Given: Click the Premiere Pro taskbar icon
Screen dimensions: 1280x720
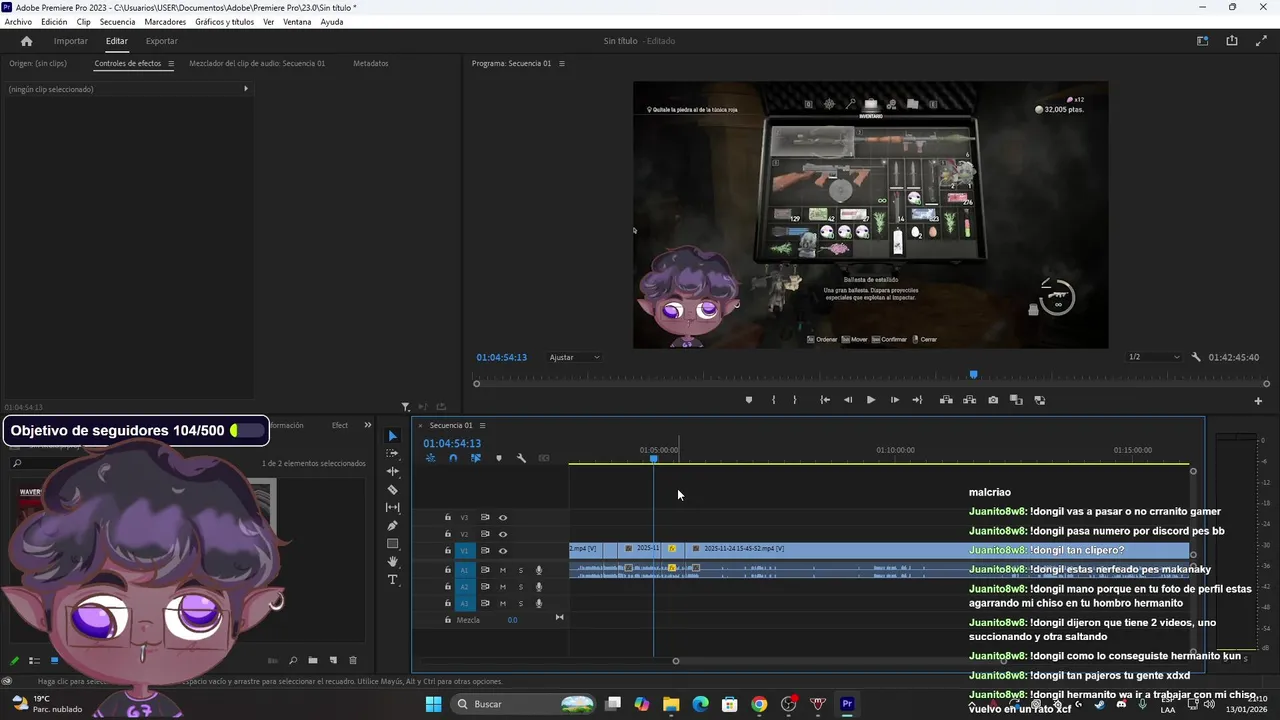Looking at the screenshot, I should [x=847, y=704].
